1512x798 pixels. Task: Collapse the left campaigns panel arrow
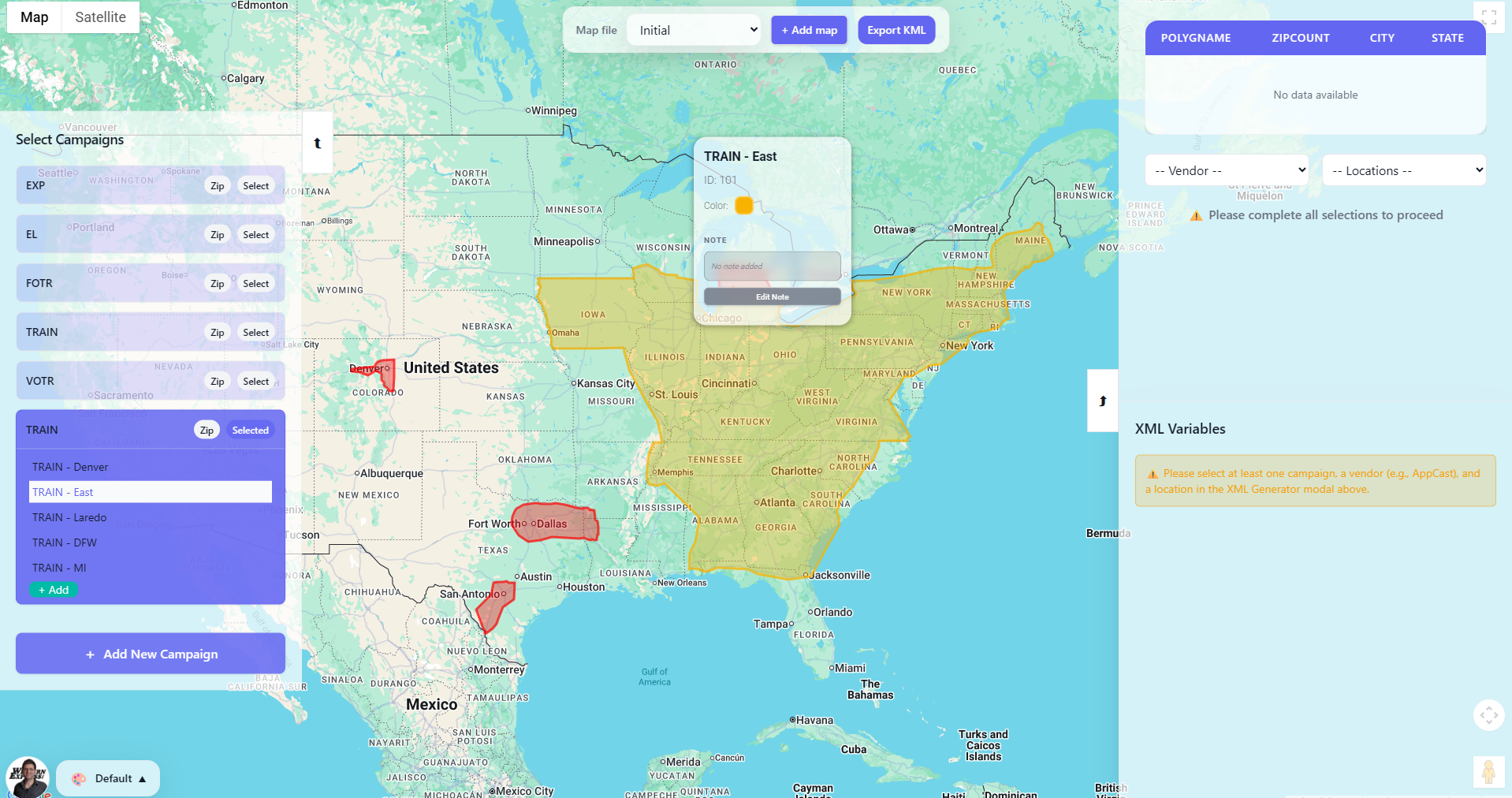click(318, 143)
